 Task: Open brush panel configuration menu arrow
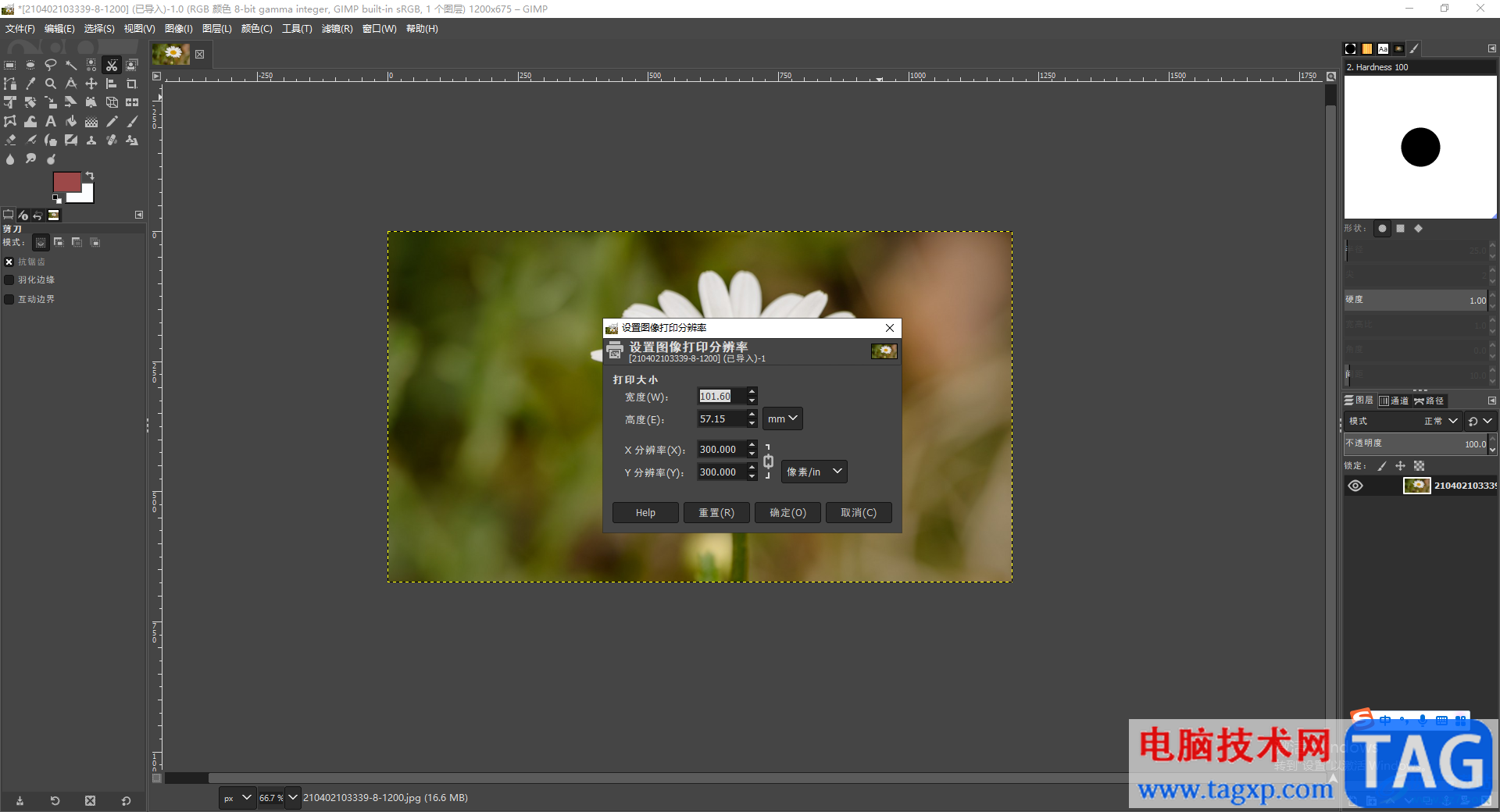(1491, 48)
